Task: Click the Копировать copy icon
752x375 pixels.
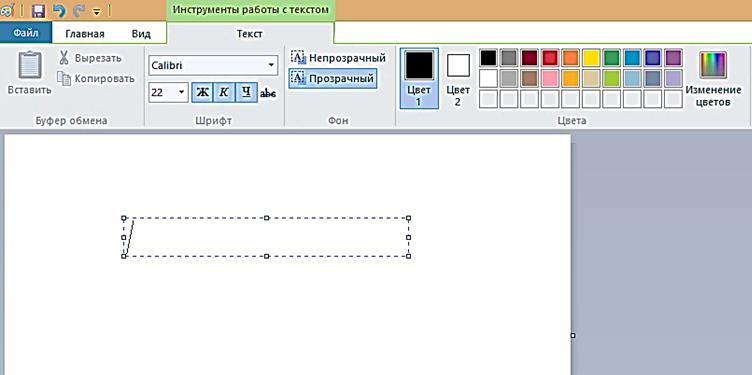Action: pyautogui.click(x=64, y=78)
